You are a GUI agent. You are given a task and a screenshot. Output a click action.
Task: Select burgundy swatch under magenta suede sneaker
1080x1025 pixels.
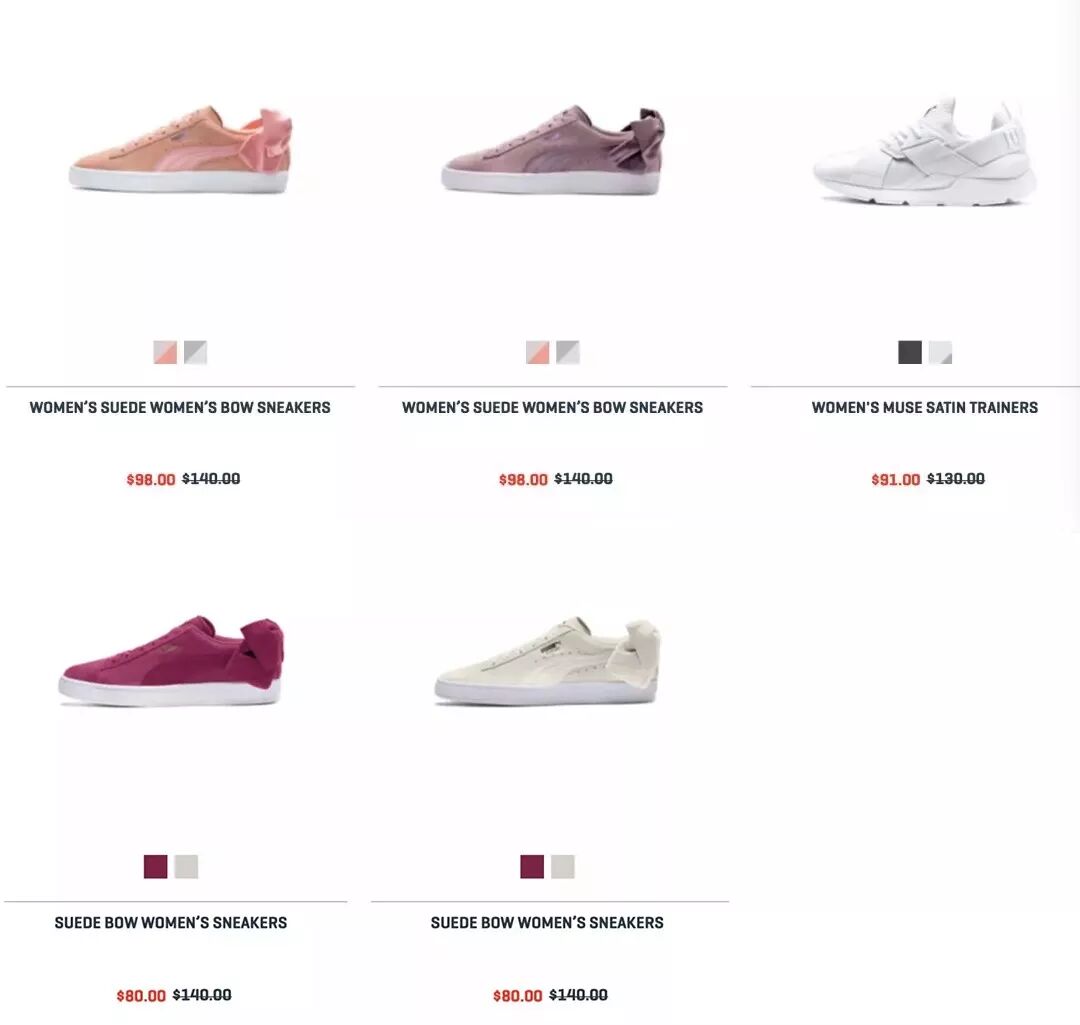click(156, 867)
